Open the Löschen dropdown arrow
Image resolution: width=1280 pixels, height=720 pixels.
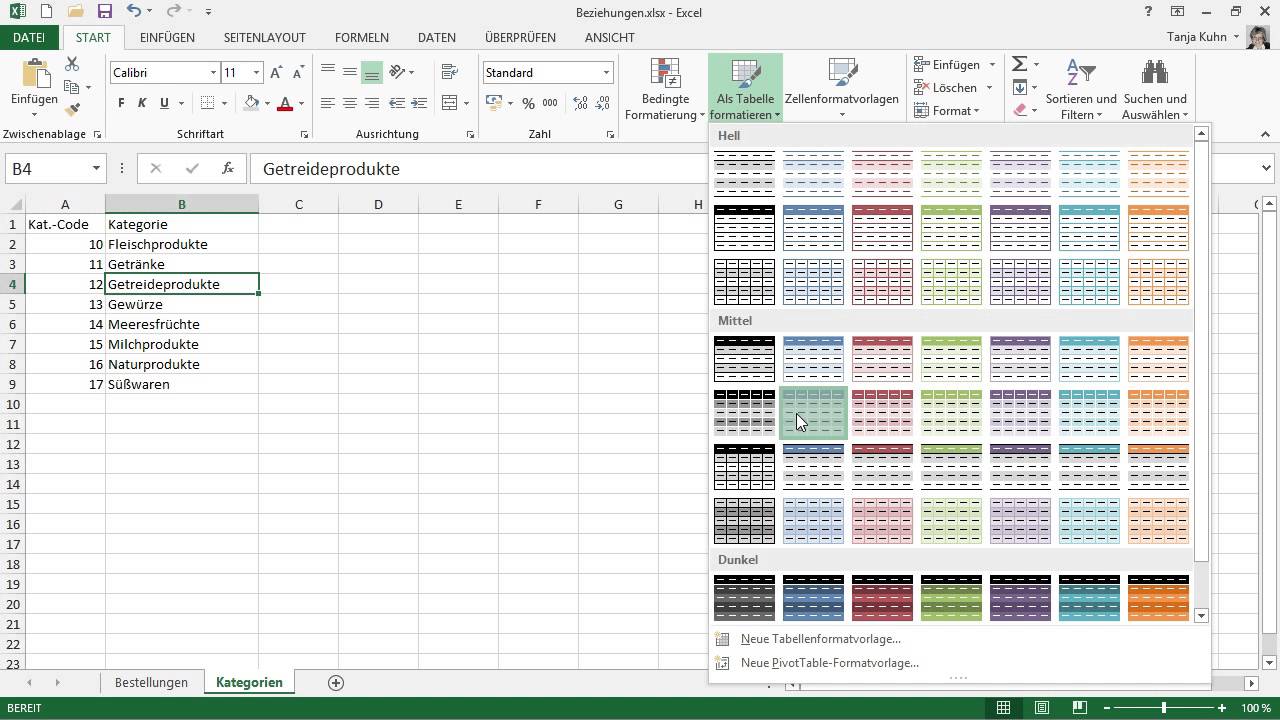pyautogui.click(x=990, y=88)
